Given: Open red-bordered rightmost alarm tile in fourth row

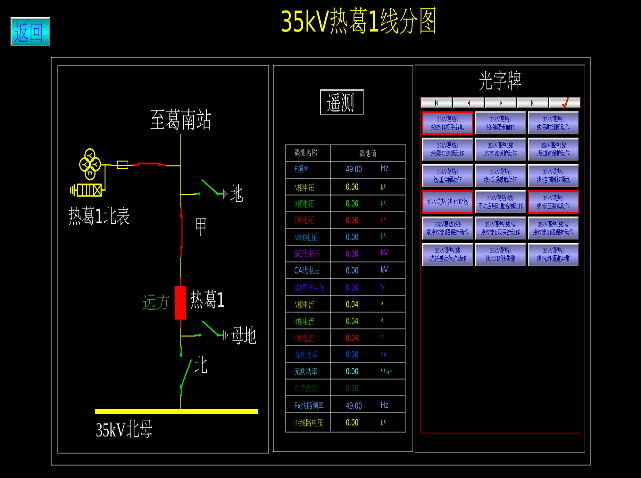Looking at the screenshot, I should [x=554, y=202].
